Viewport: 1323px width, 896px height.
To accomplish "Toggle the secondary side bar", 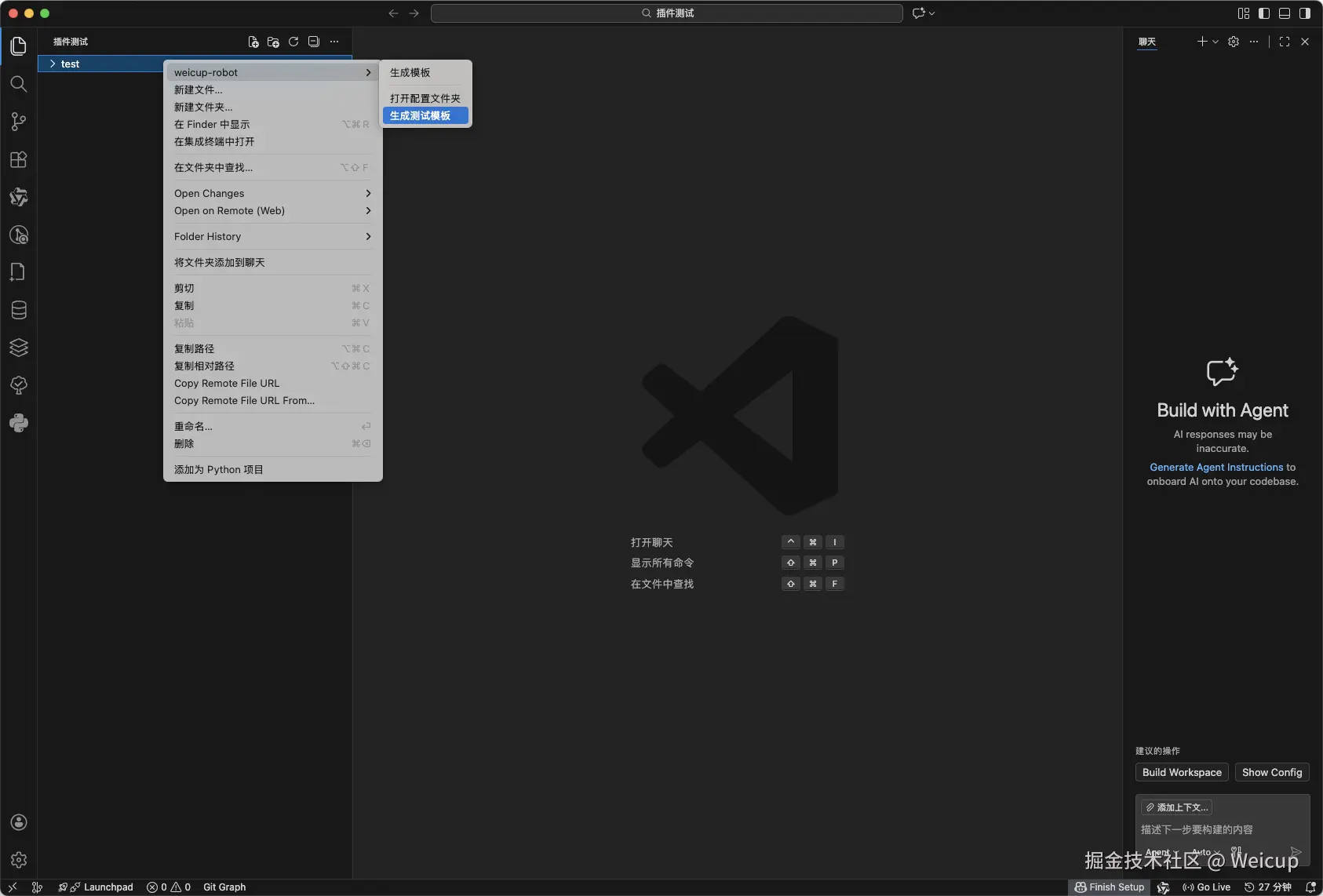I will (1305, 13).
